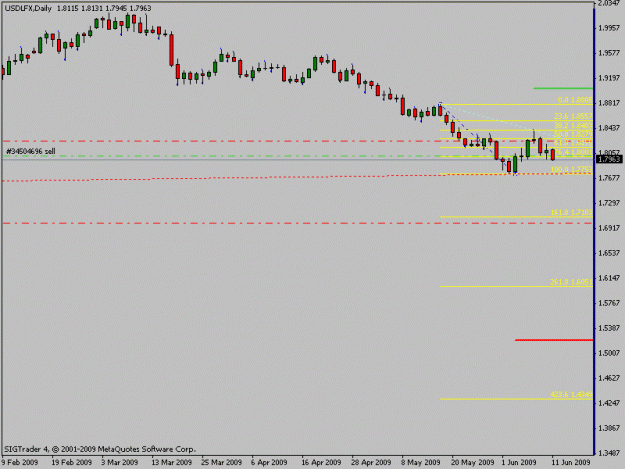
Task: Select the Fibonacci 76.4 level label 1.8001
Action: click(573, 152)
